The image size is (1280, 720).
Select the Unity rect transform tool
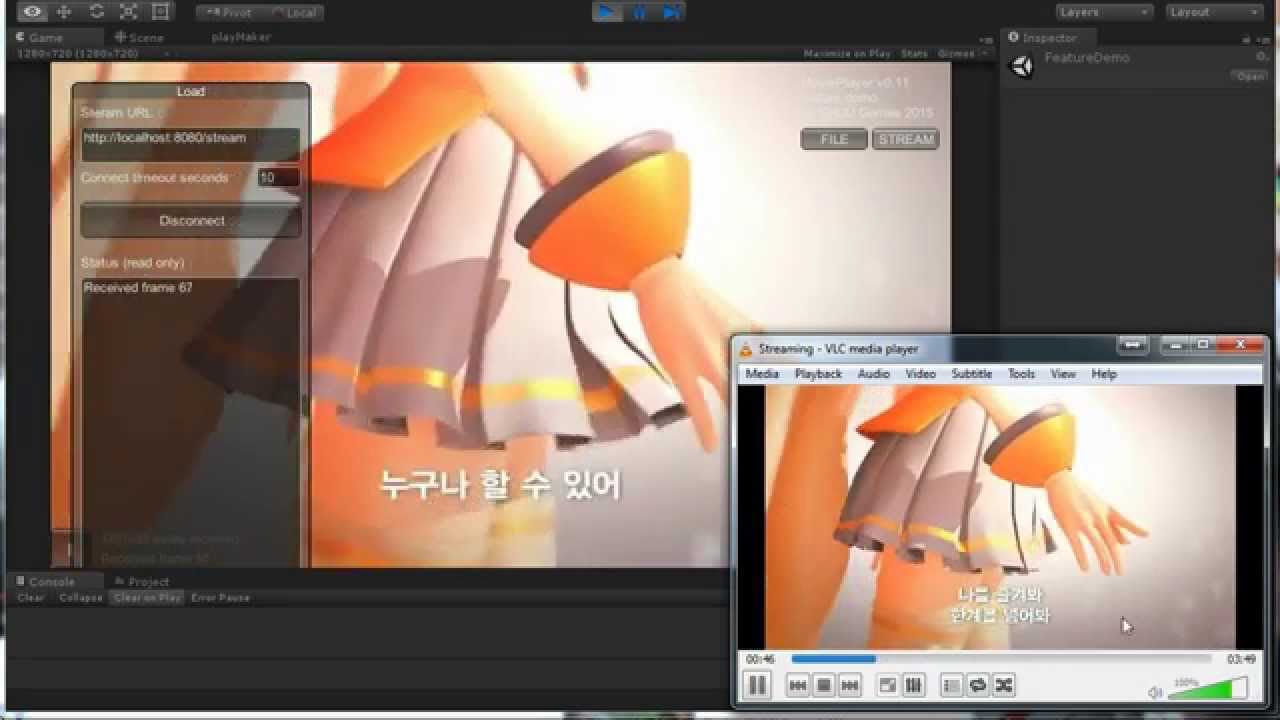[161, 11]
